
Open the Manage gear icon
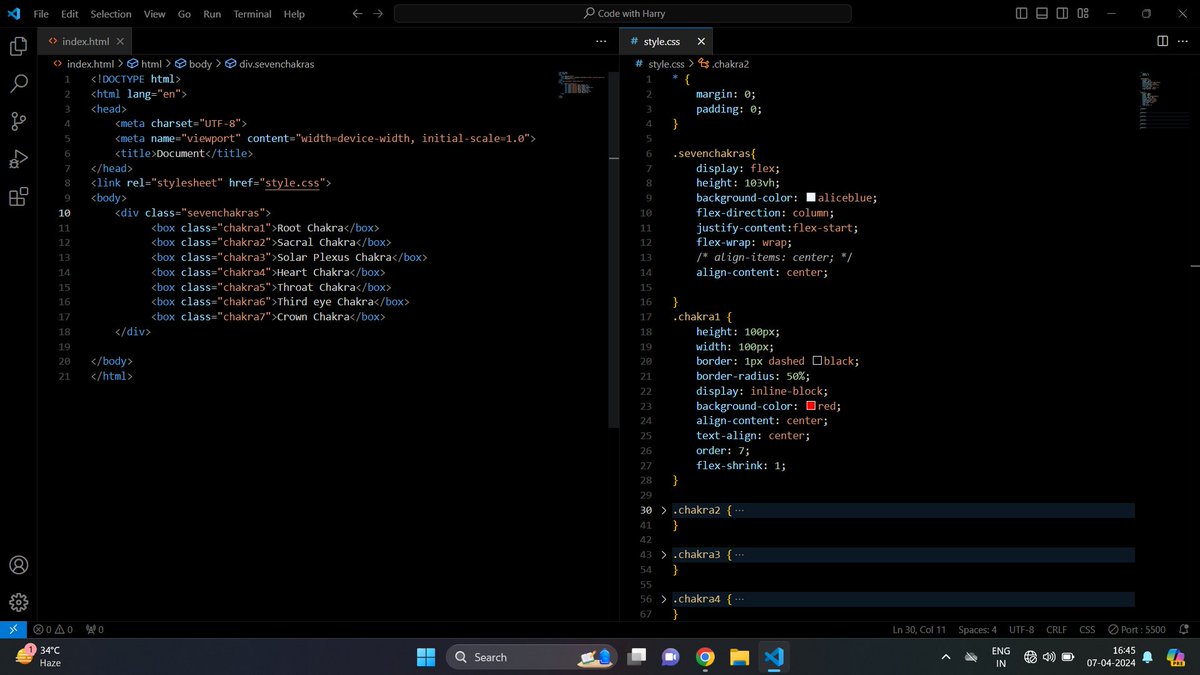click(x=18, y=602)
